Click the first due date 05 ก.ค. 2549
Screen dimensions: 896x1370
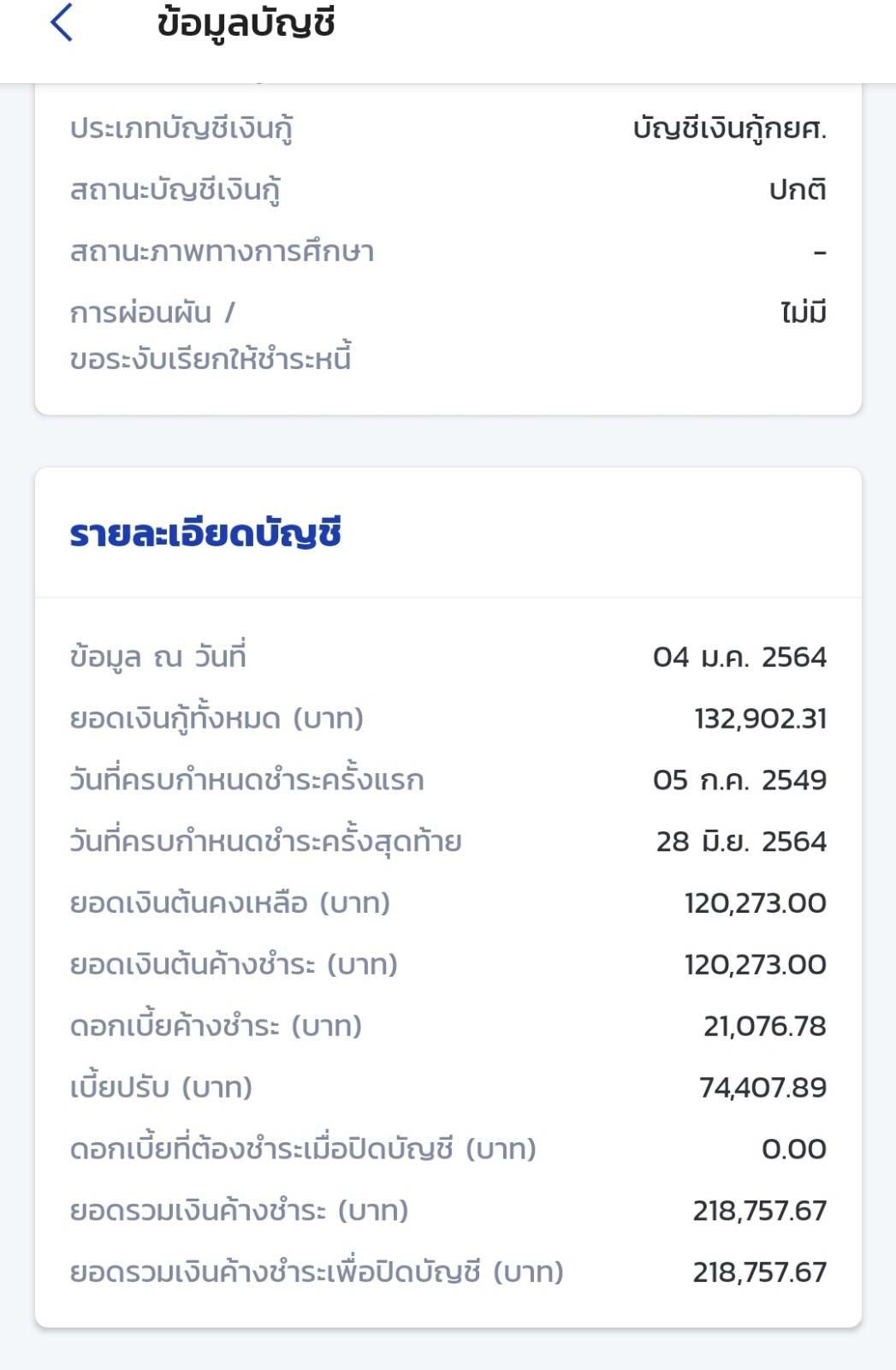pyautogui.click(x=739, y=781)
